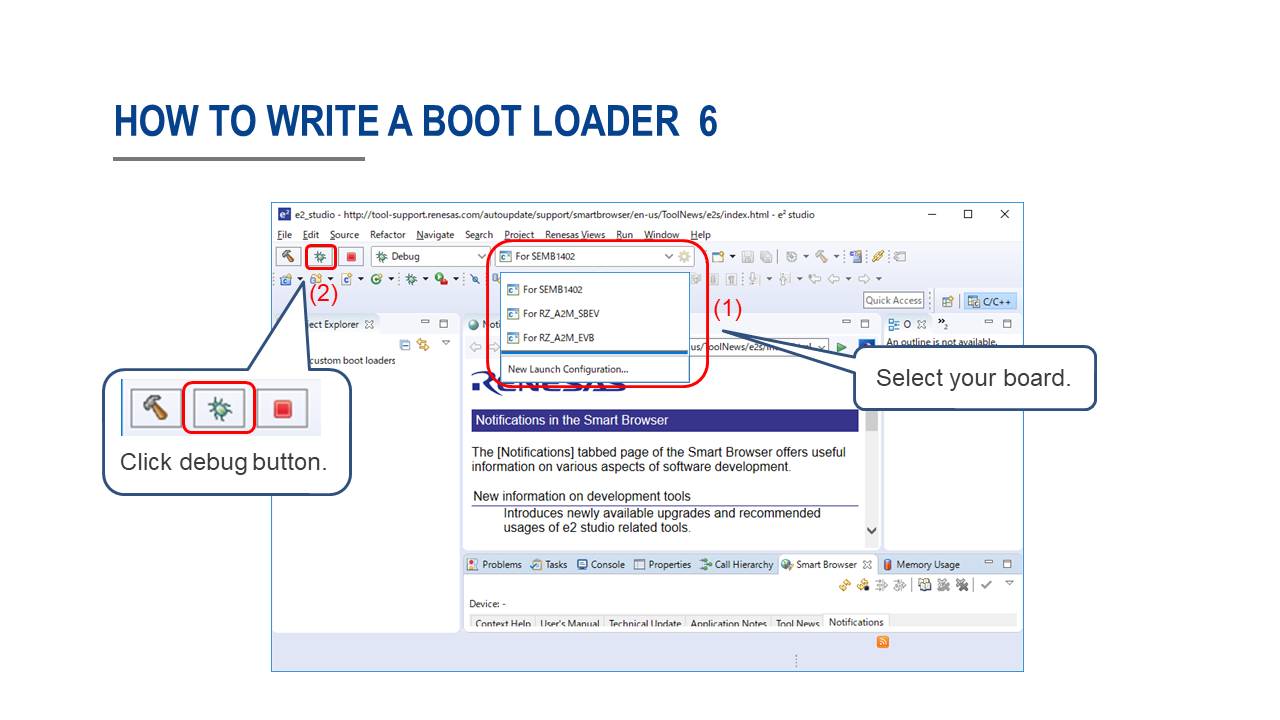Click the Save All icon in the toolbar

(766, 257)
